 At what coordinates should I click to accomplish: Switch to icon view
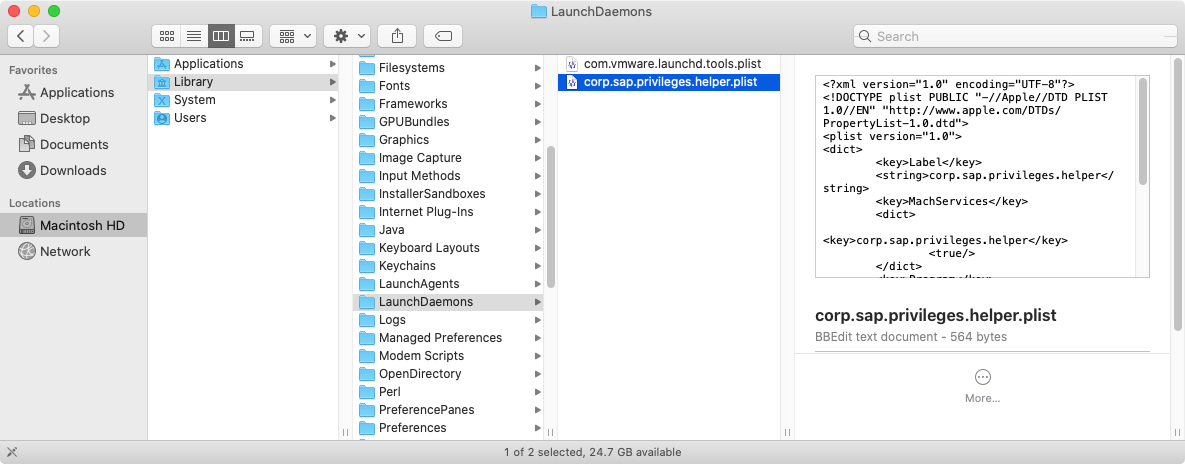166,36
